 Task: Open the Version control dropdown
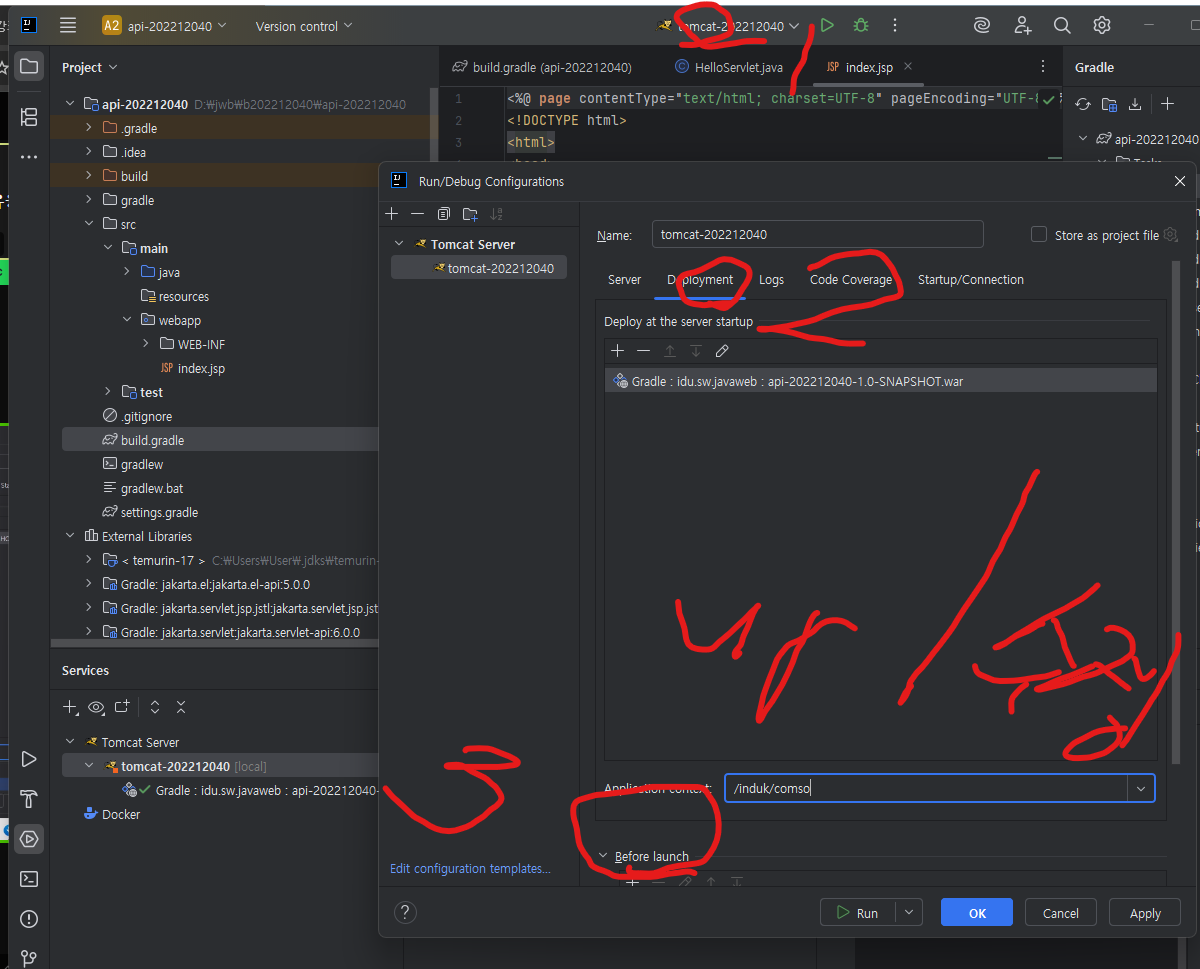pyautogui.click(x=304, y=26)
